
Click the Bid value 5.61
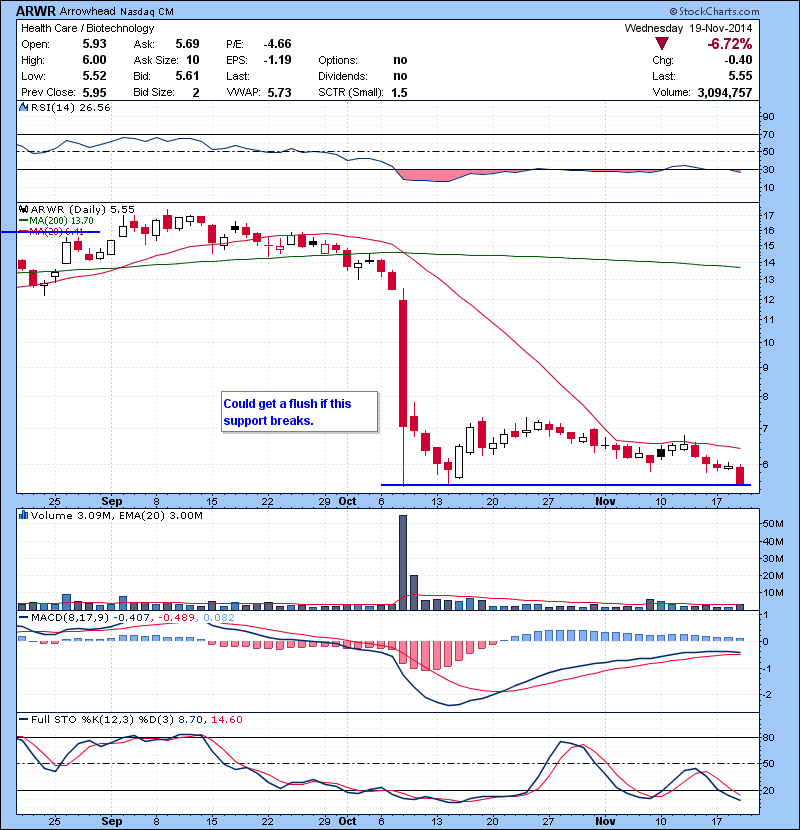click(x=187, y=76)
